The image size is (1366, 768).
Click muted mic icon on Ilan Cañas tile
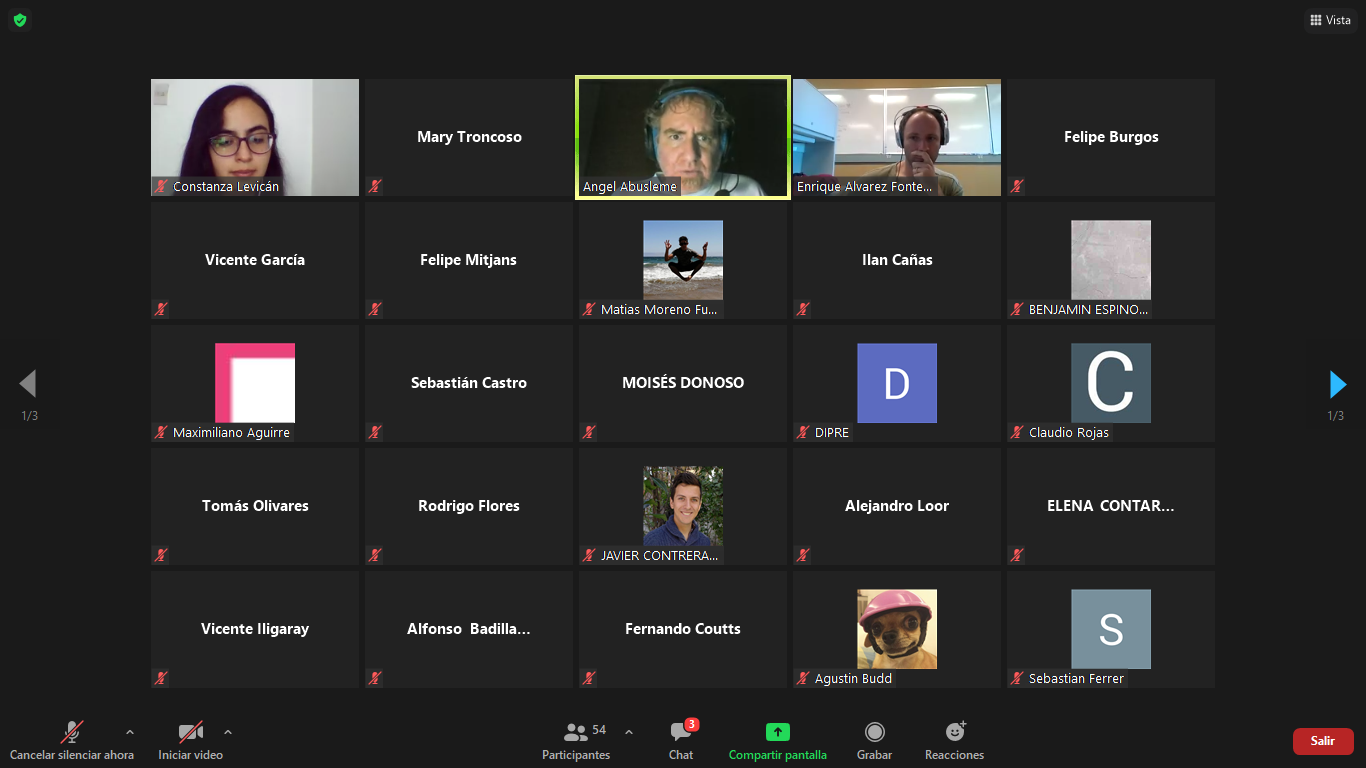click(x=803, y=309)
